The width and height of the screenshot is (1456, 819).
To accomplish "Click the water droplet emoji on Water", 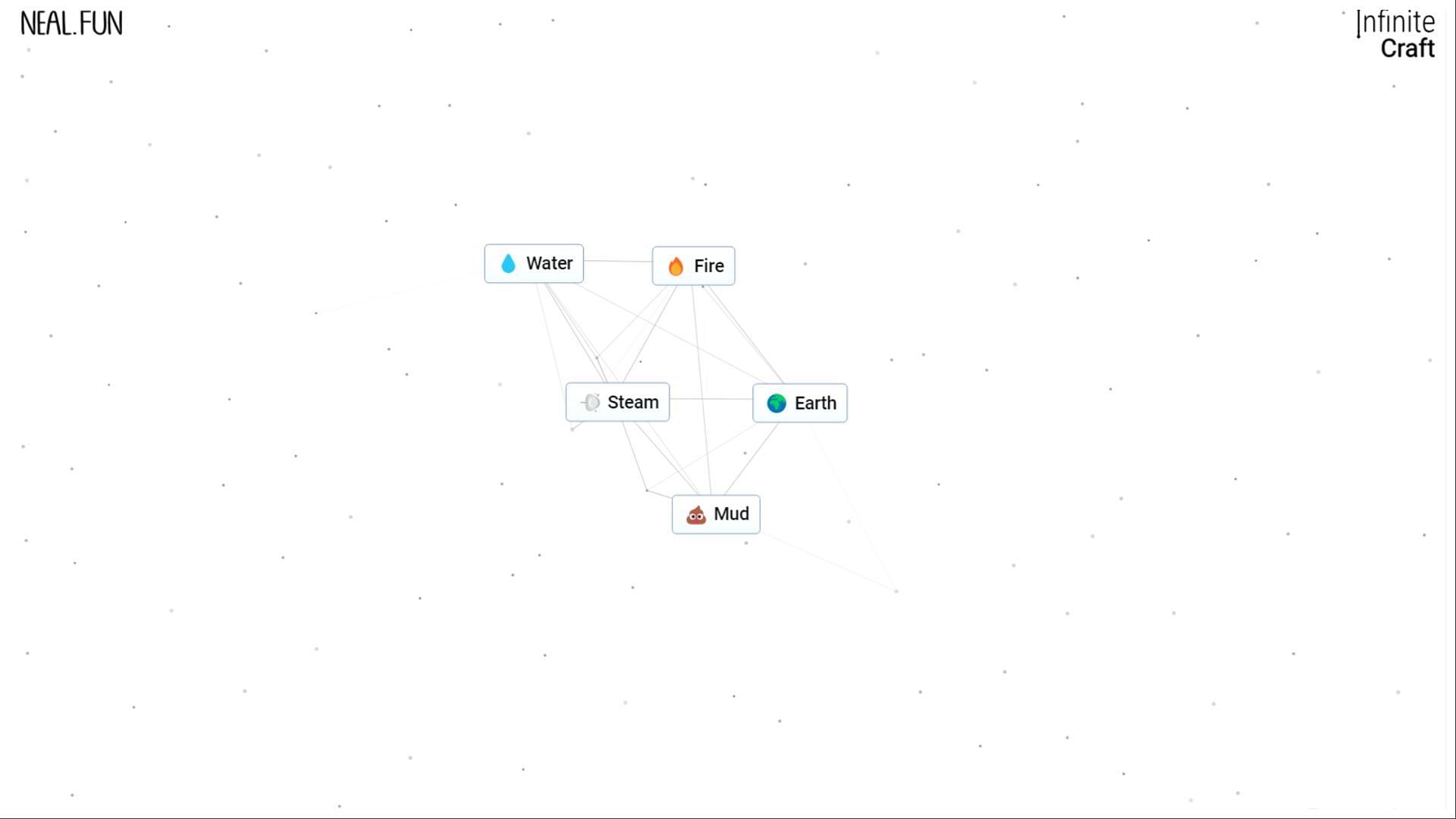I will pos(509,263).
